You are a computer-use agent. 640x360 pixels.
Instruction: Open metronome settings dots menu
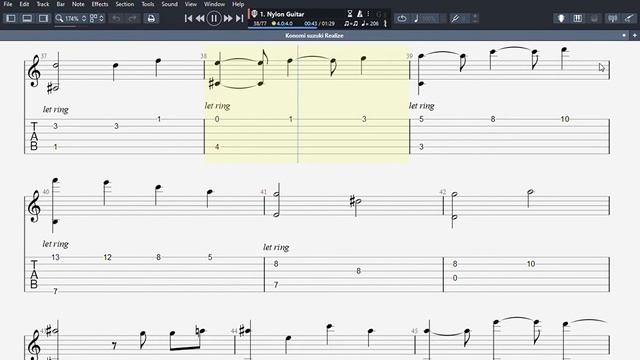click(x=368, y=14)
